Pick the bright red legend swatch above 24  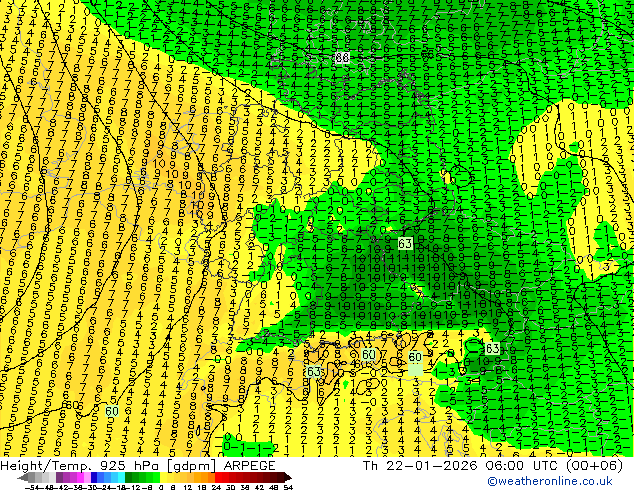pyautogui.click(x=218, y=478)
